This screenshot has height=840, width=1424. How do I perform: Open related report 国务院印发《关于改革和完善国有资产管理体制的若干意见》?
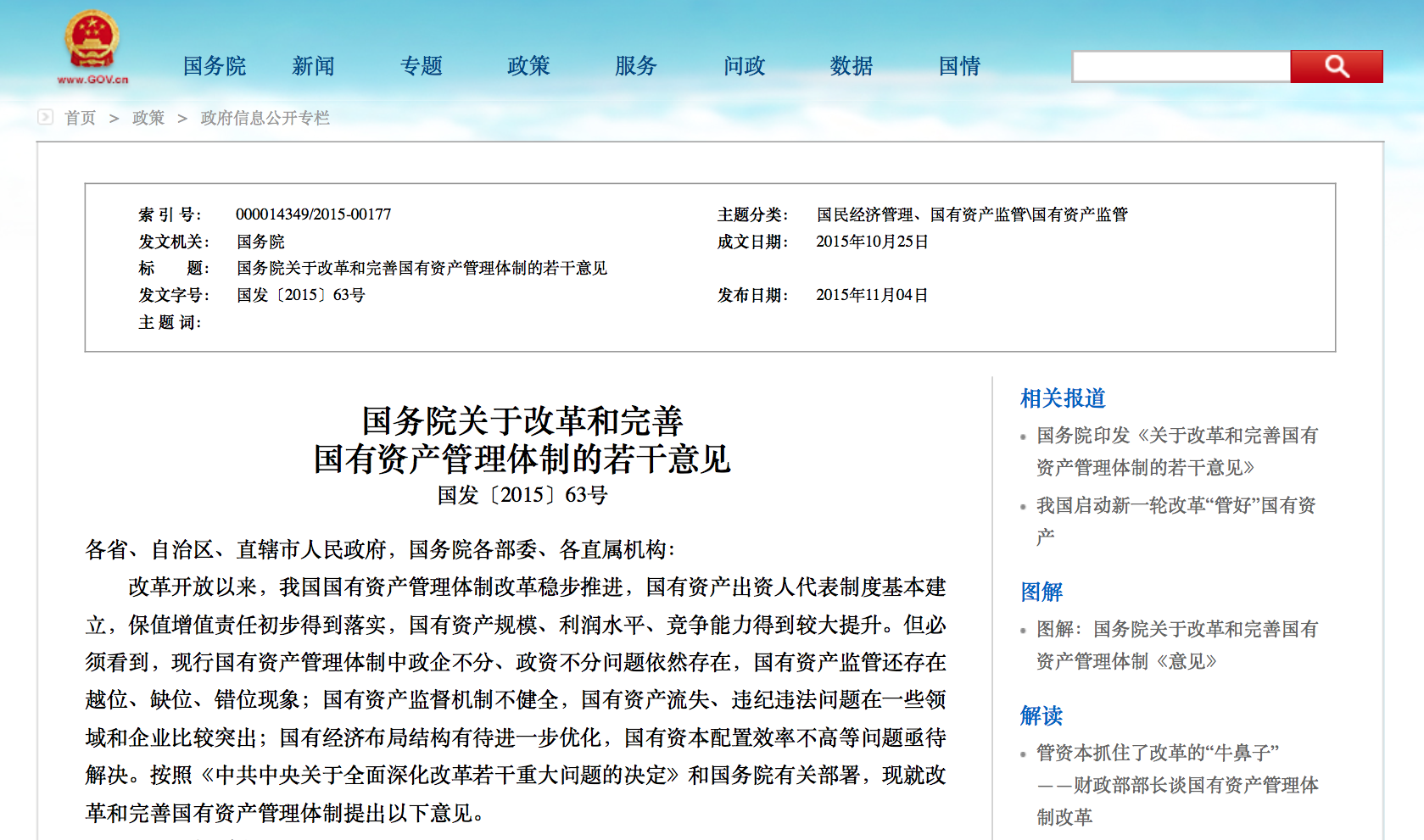click(x=1176, y=451)
